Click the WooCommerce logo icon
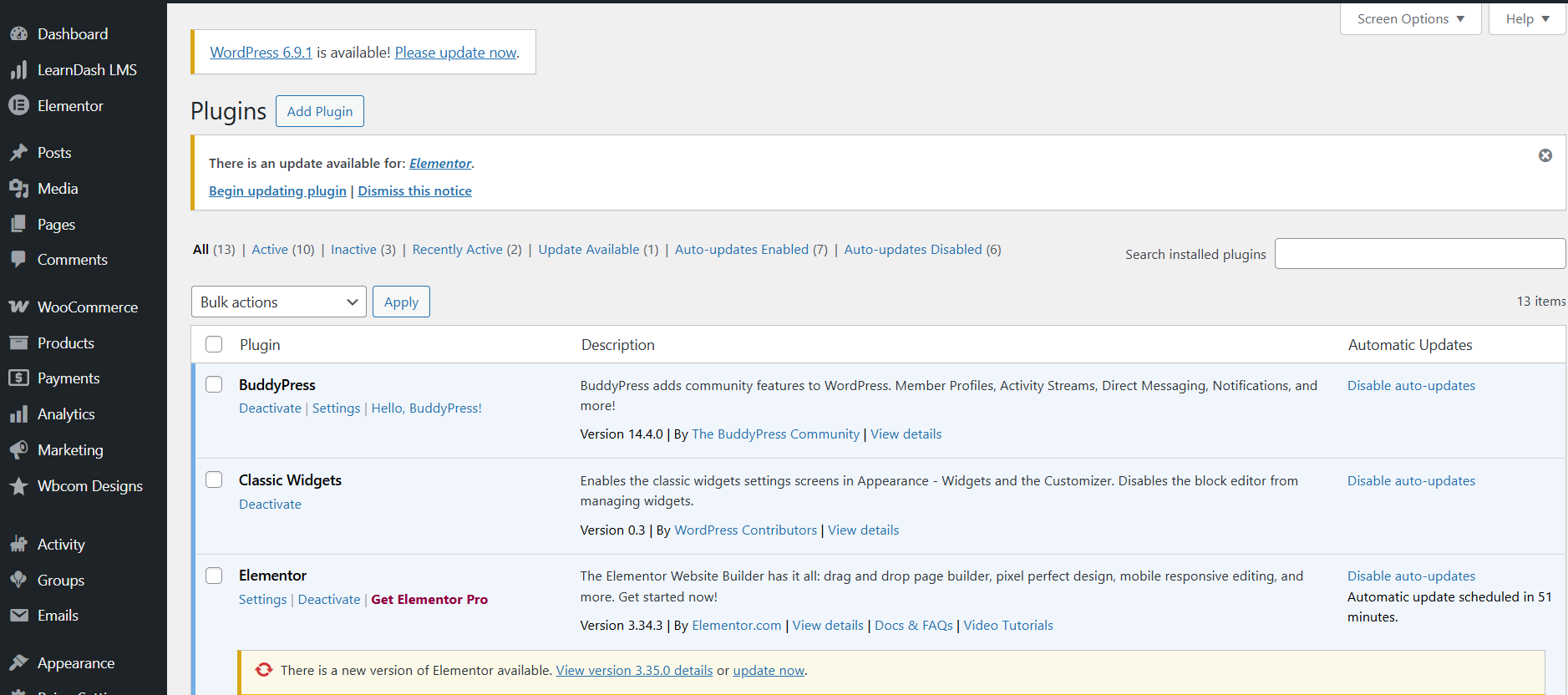 pyautogui.click(x=18, y=307)
